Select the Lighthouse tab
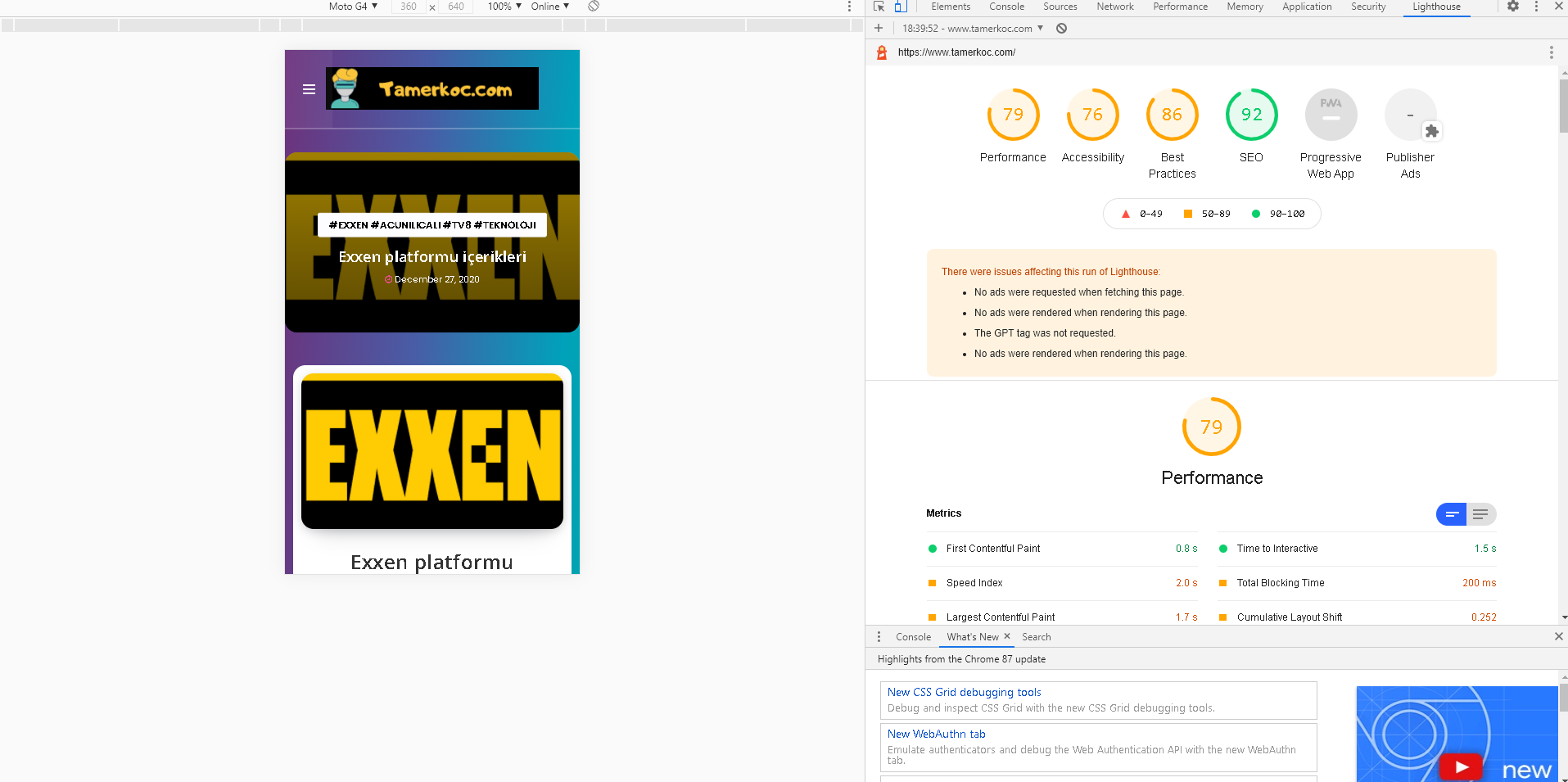The image size is (1568, 782). (1436, 7)
